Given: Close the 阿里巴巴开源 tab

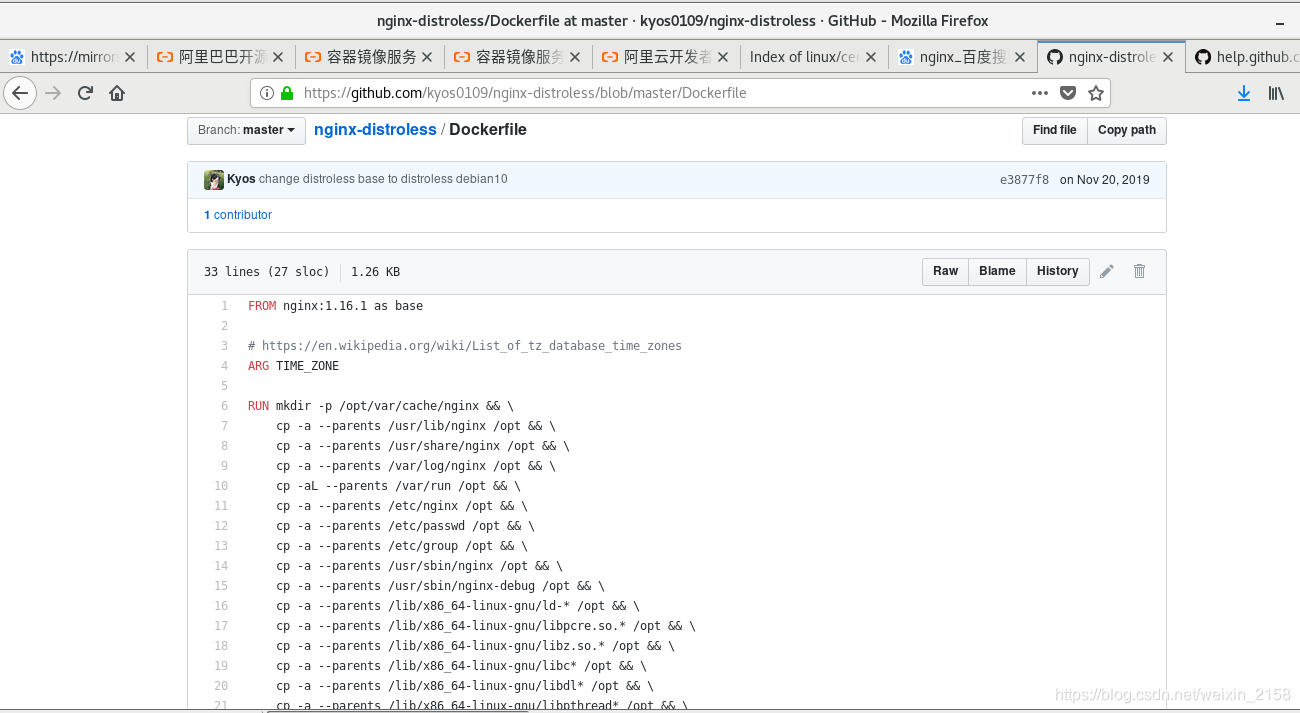Looking at the screenshot, I should click(x=278, y=57).
